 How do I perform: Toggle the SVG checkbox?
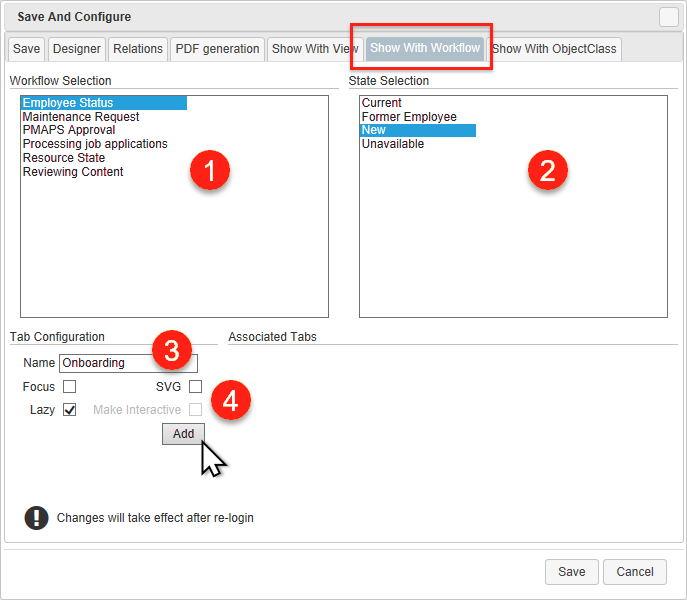click(x=195, y=386)
